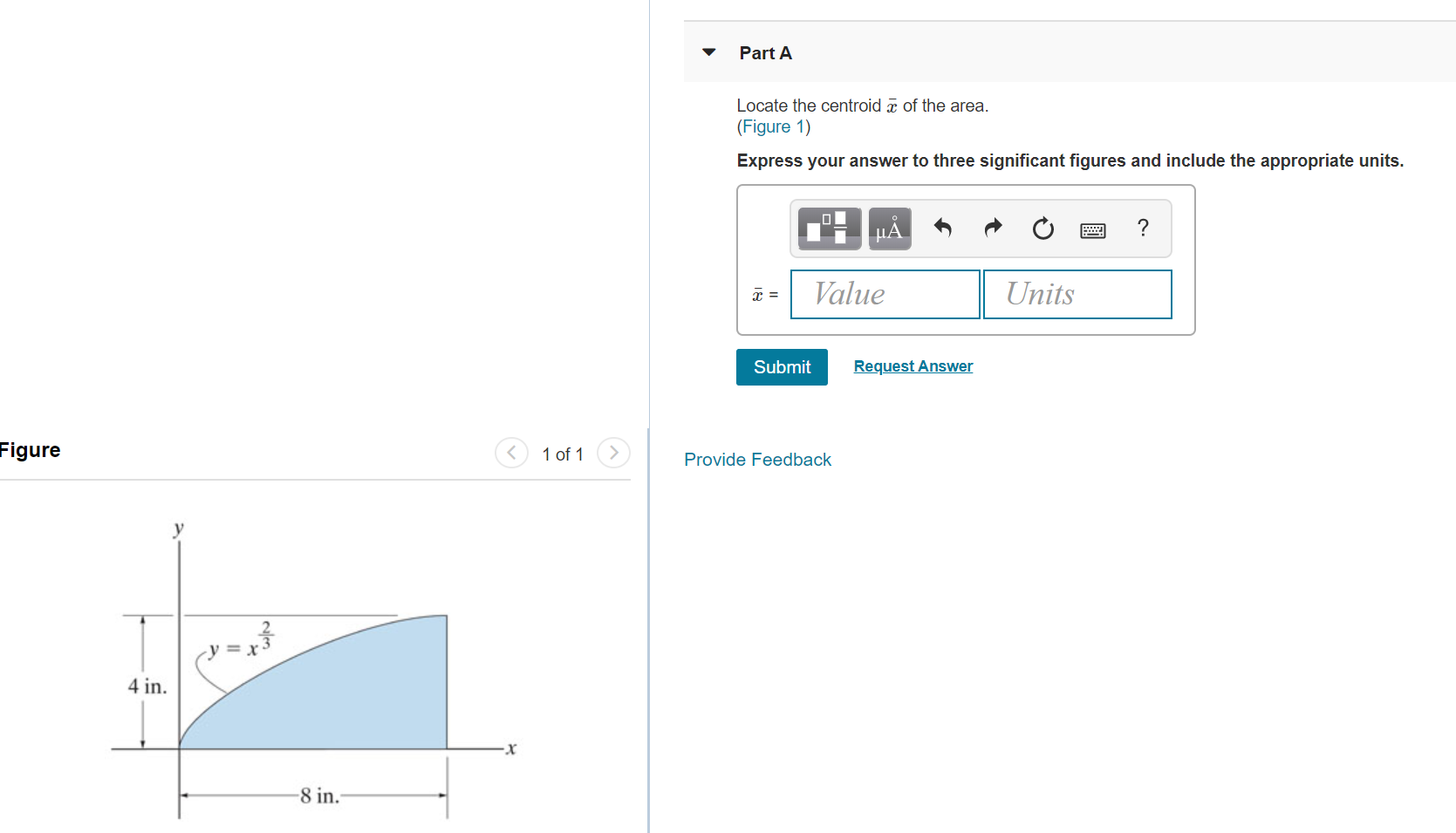Go to the previous figure
The image size is (1456, 833).
511,453
